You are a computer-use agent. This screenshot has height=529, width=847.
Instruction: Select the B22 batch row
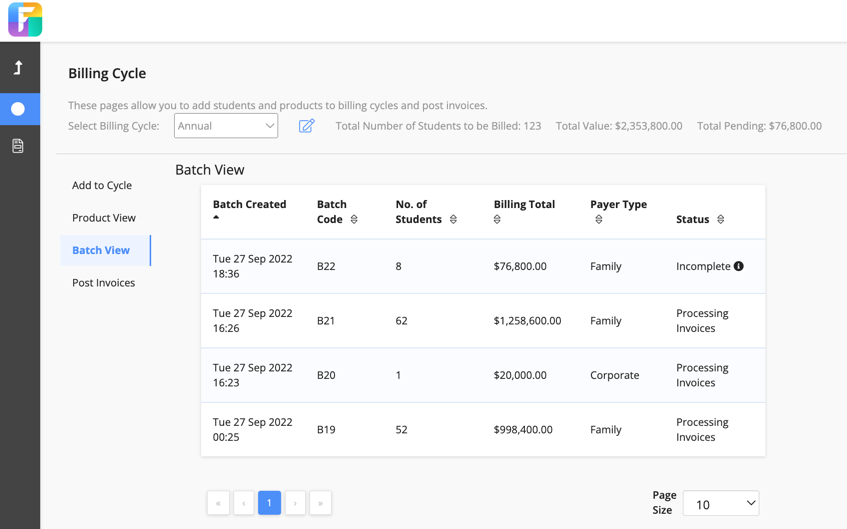[482, 266]
